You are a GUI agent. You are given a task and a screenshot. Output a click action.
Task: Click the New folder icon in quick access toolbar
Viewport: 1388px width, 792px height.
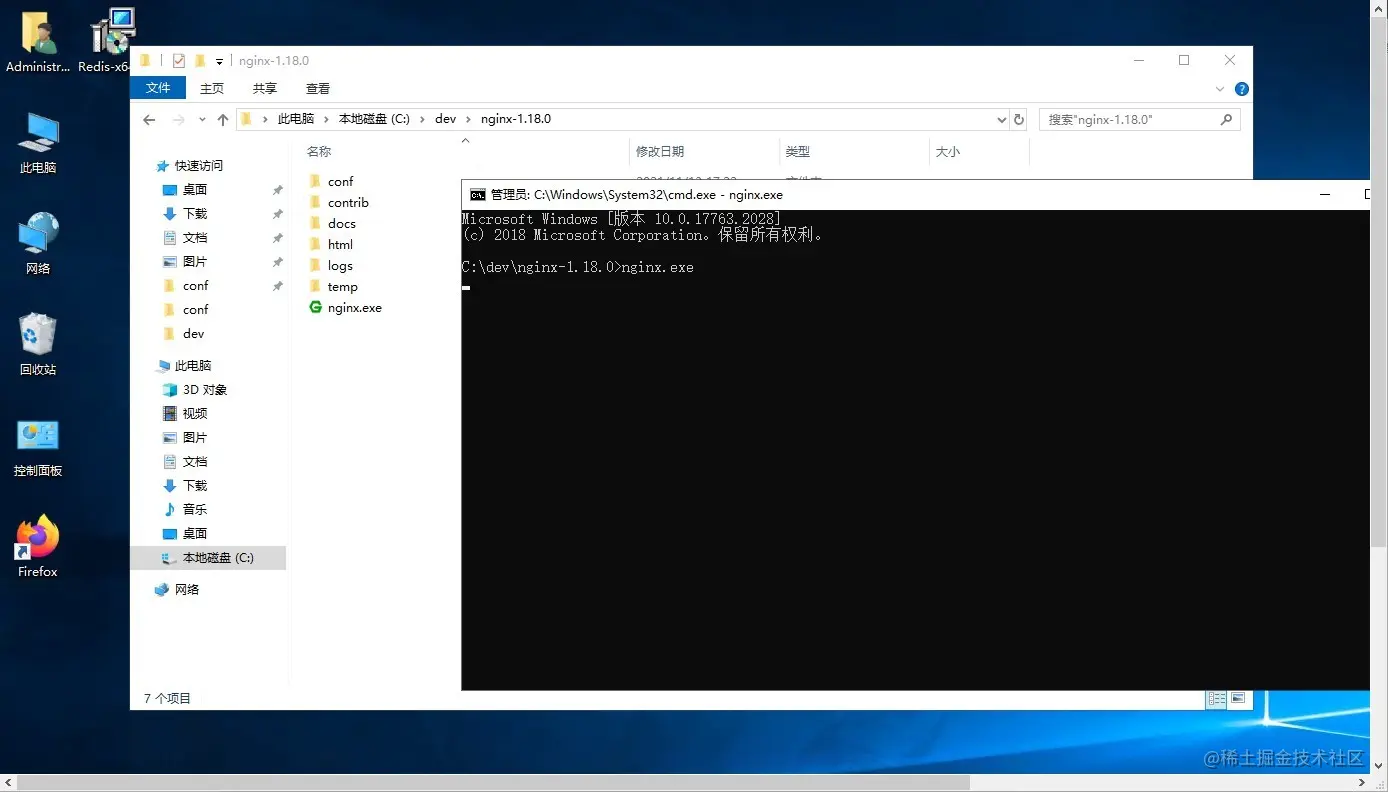coord(200,61)
